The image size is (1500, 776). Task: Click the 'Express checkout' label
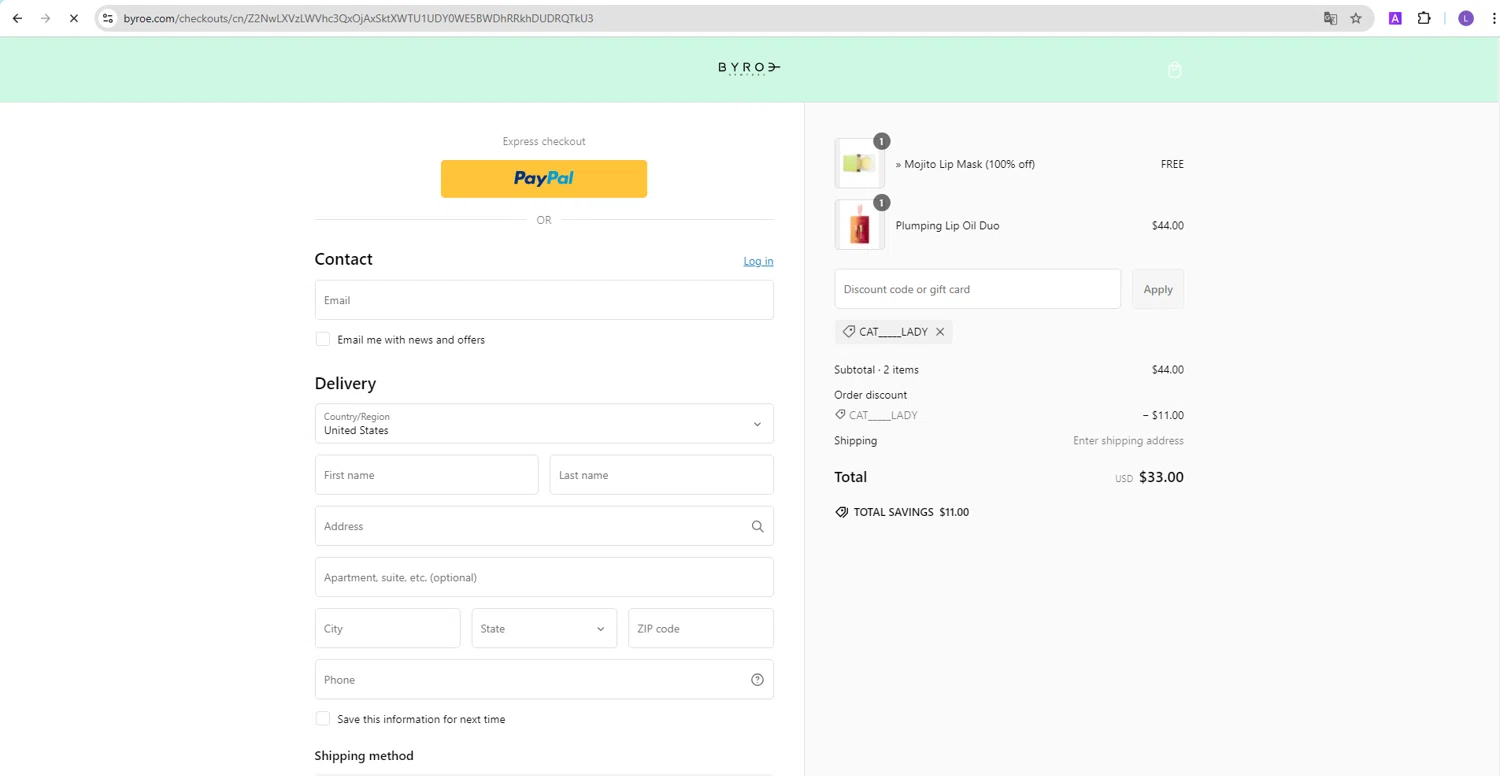coord(544,142)
